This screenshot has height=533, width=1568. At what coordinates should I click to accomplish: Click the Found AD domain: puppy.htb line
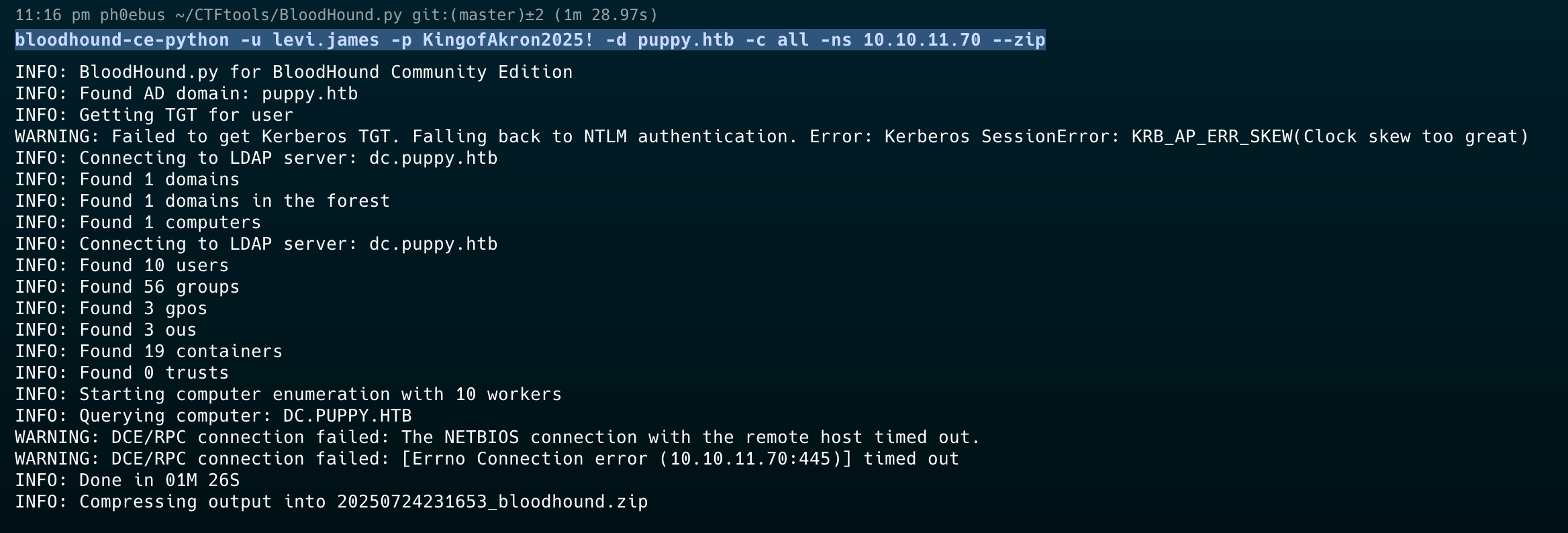tap(187, 93)
